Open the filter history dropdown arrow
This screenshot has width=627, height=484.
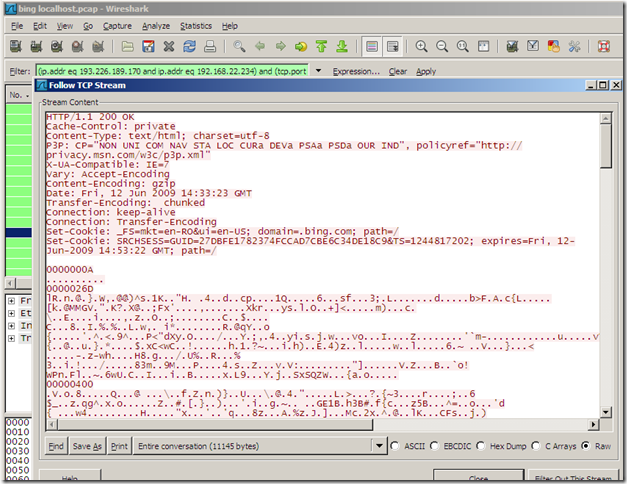coord(318,71)
